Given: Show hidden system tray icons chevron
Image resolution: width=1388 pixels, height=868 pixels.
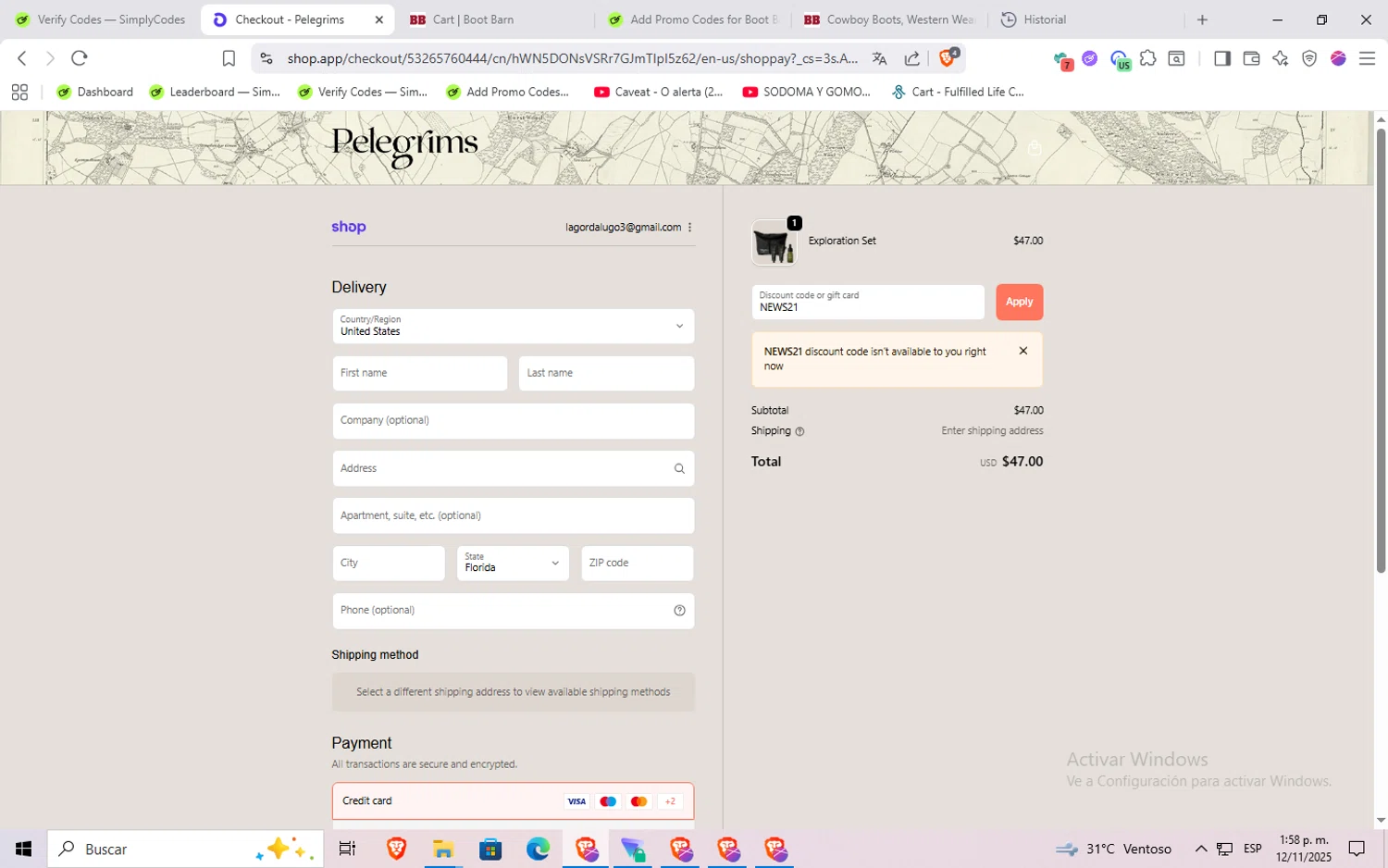Looking at the screenshot, I should tap(1201, 849).
